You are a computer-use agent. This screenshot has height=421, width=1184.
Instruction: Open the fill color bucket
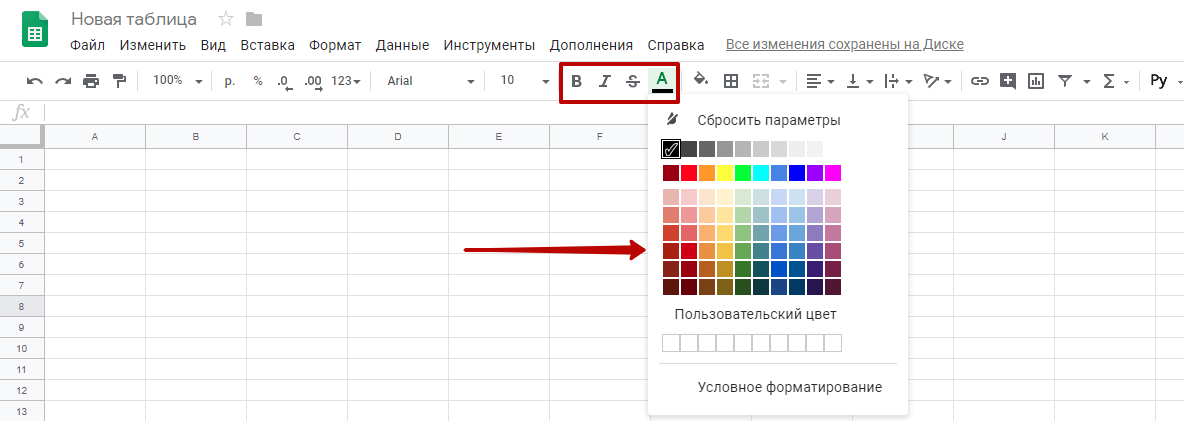coord(701,80)
